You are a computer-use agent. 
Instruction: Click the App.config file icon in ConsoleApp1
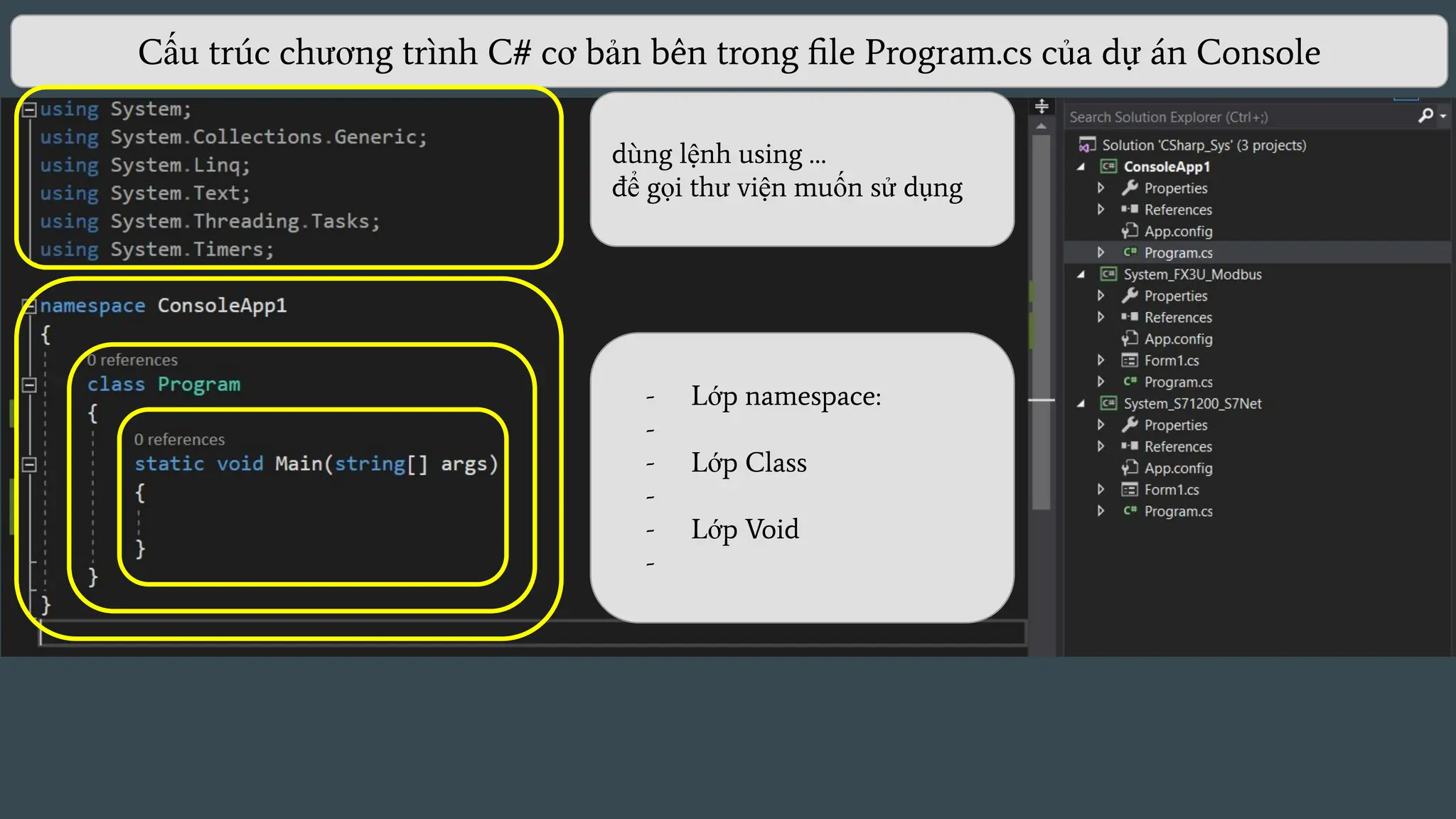1130,231
